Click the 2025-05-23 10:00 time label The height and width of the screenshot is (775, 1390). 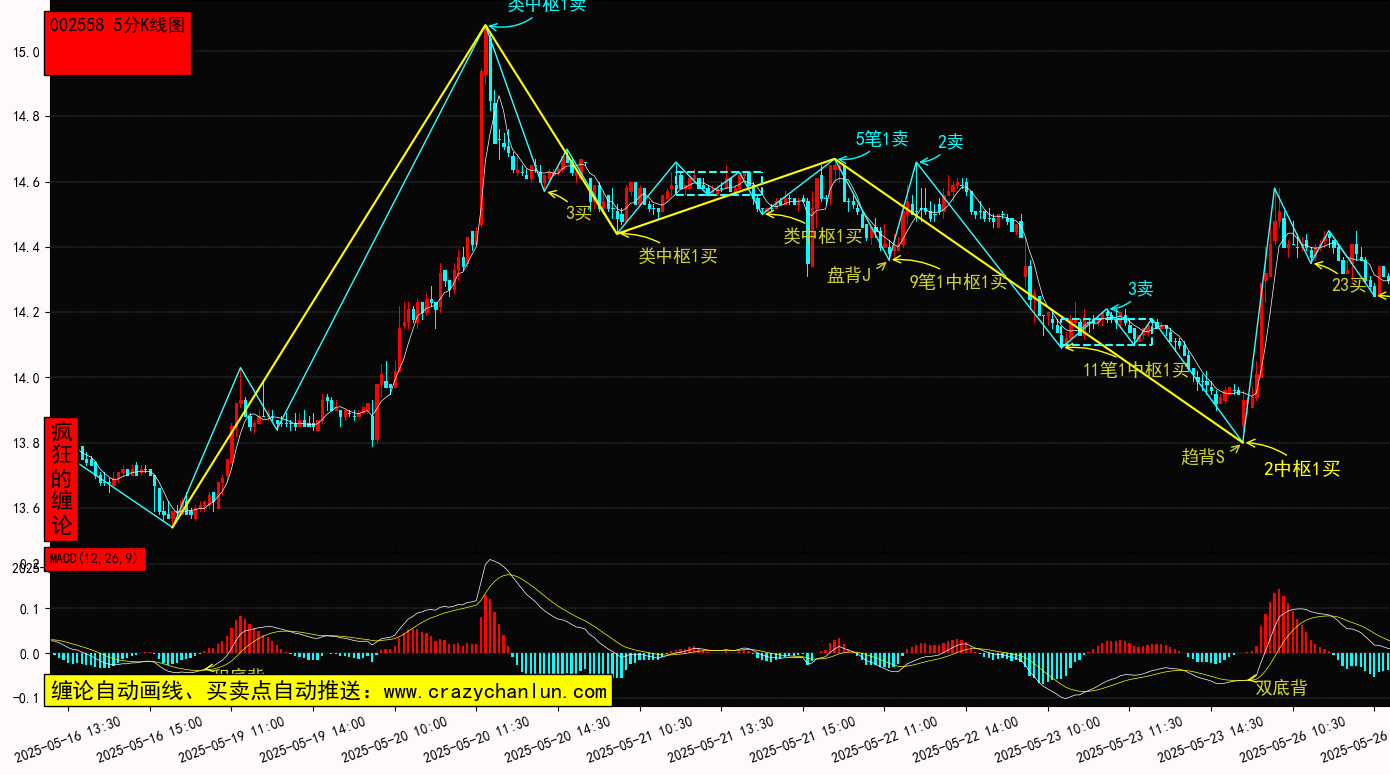(1048, 738)
